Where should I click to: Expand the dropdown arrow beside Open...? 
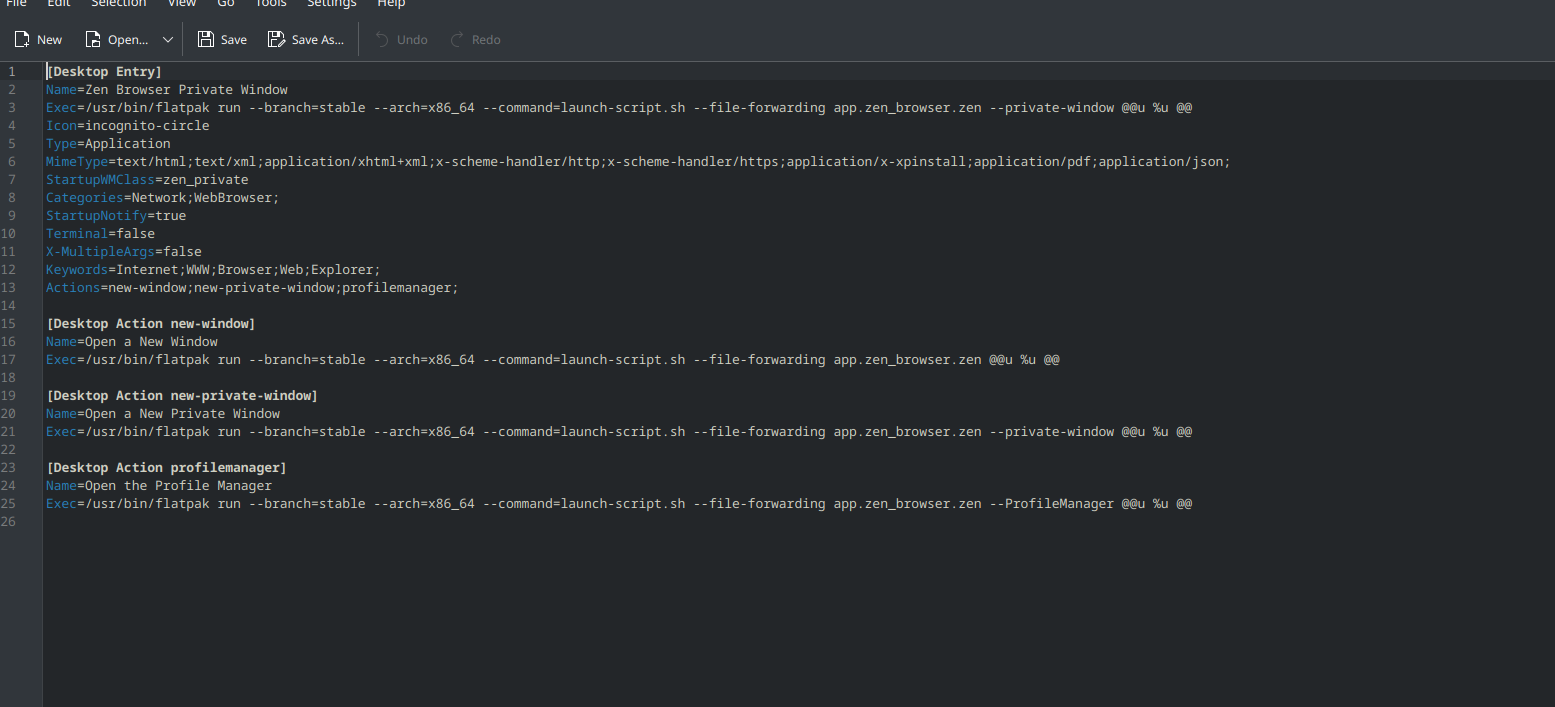[x=167, y=40]
